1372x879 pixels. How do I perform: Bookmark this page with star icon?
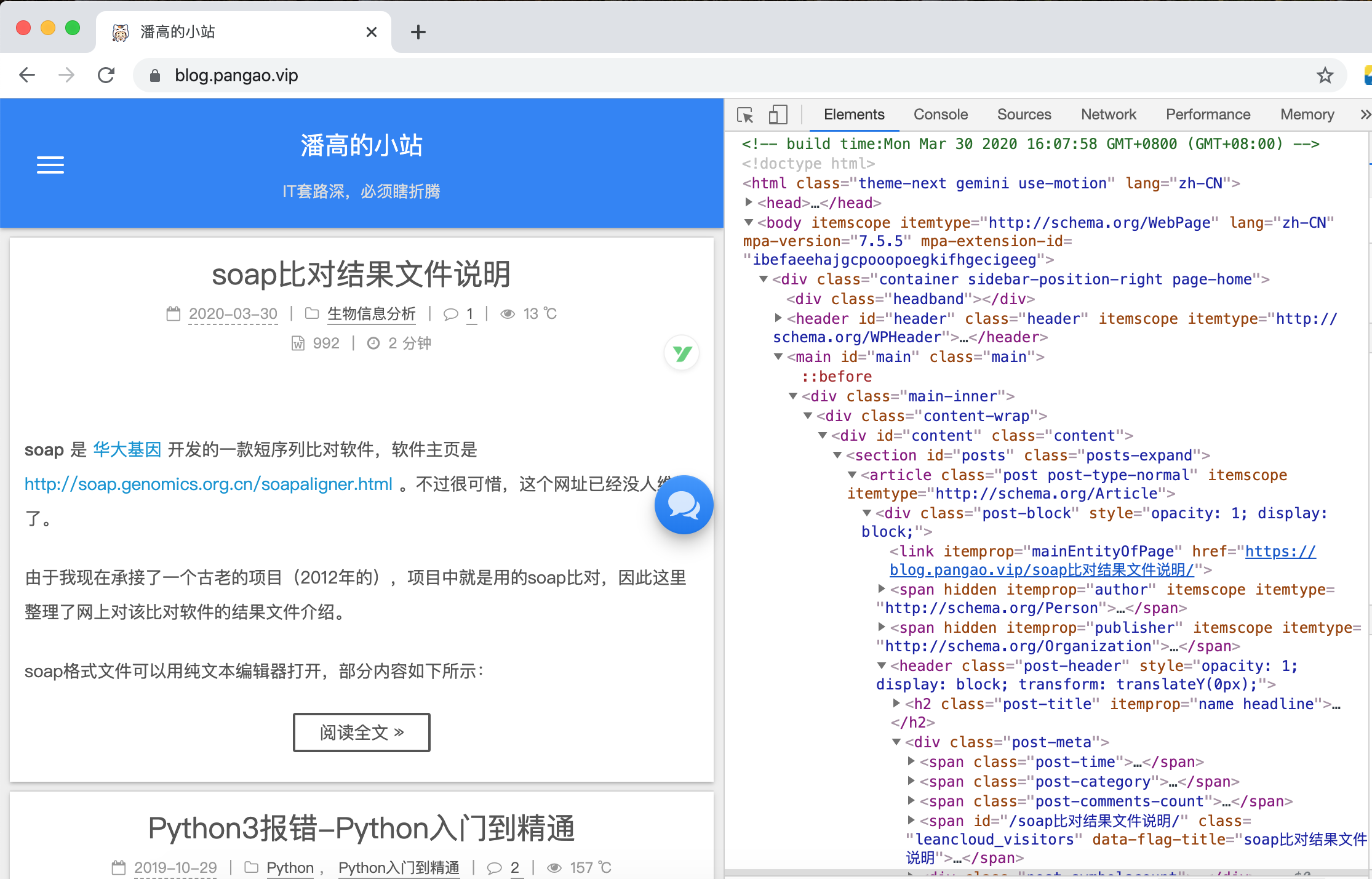[x=1325, y=76]
